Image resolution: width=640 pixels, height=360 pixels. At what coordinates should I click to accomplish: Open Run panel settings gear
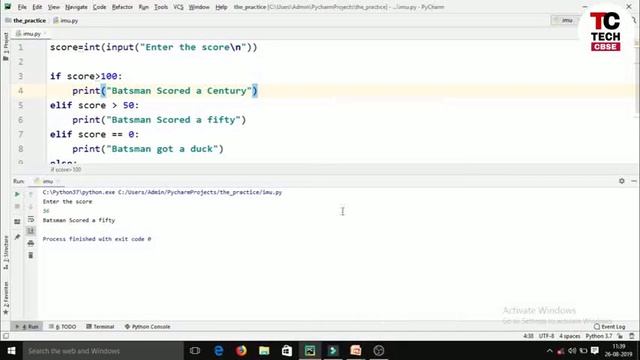622,181
